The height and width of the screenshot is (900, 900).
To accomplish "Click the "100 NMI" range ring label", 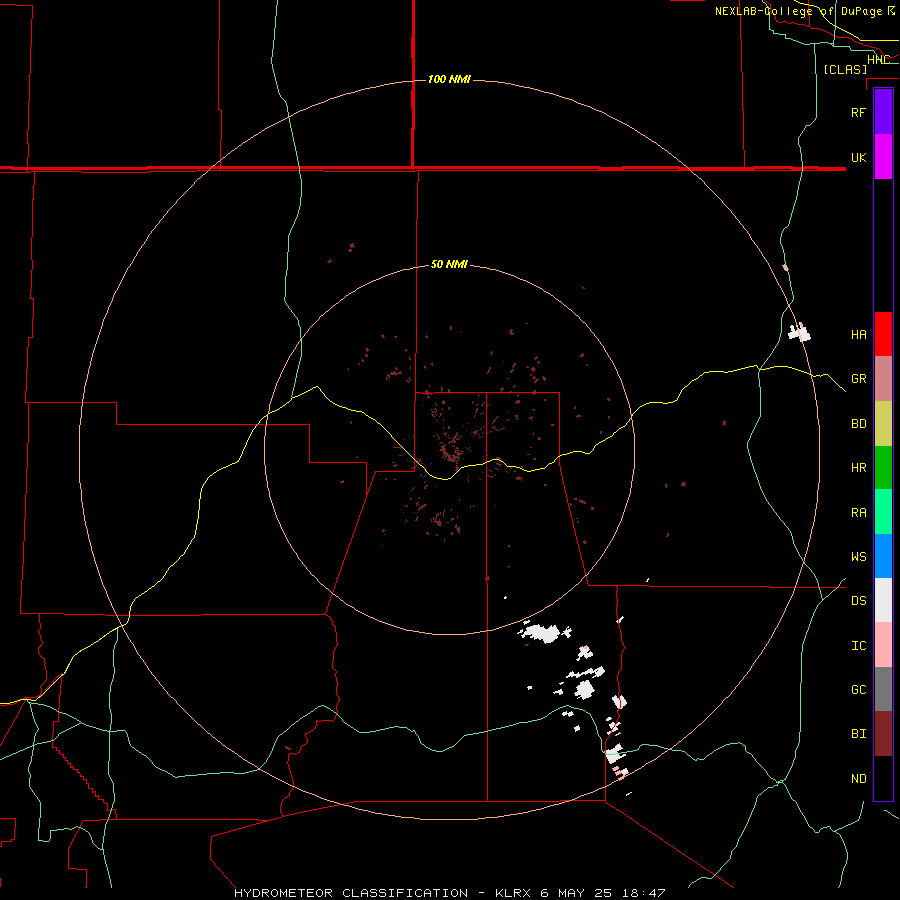I will (x=449, y=79).
